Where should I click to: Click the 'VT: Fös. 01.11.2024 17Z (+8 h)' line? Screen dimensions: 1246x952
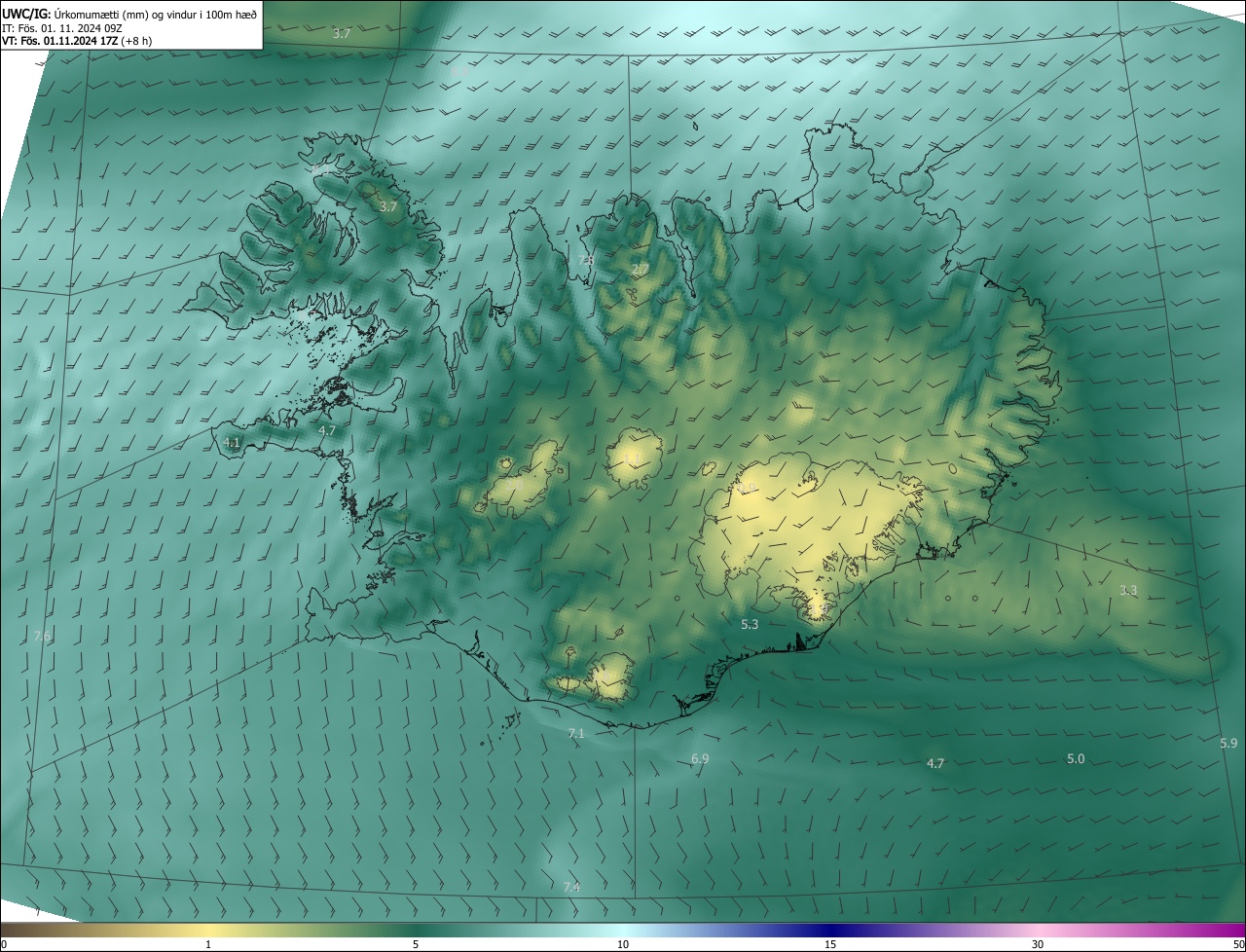point(77,41)
